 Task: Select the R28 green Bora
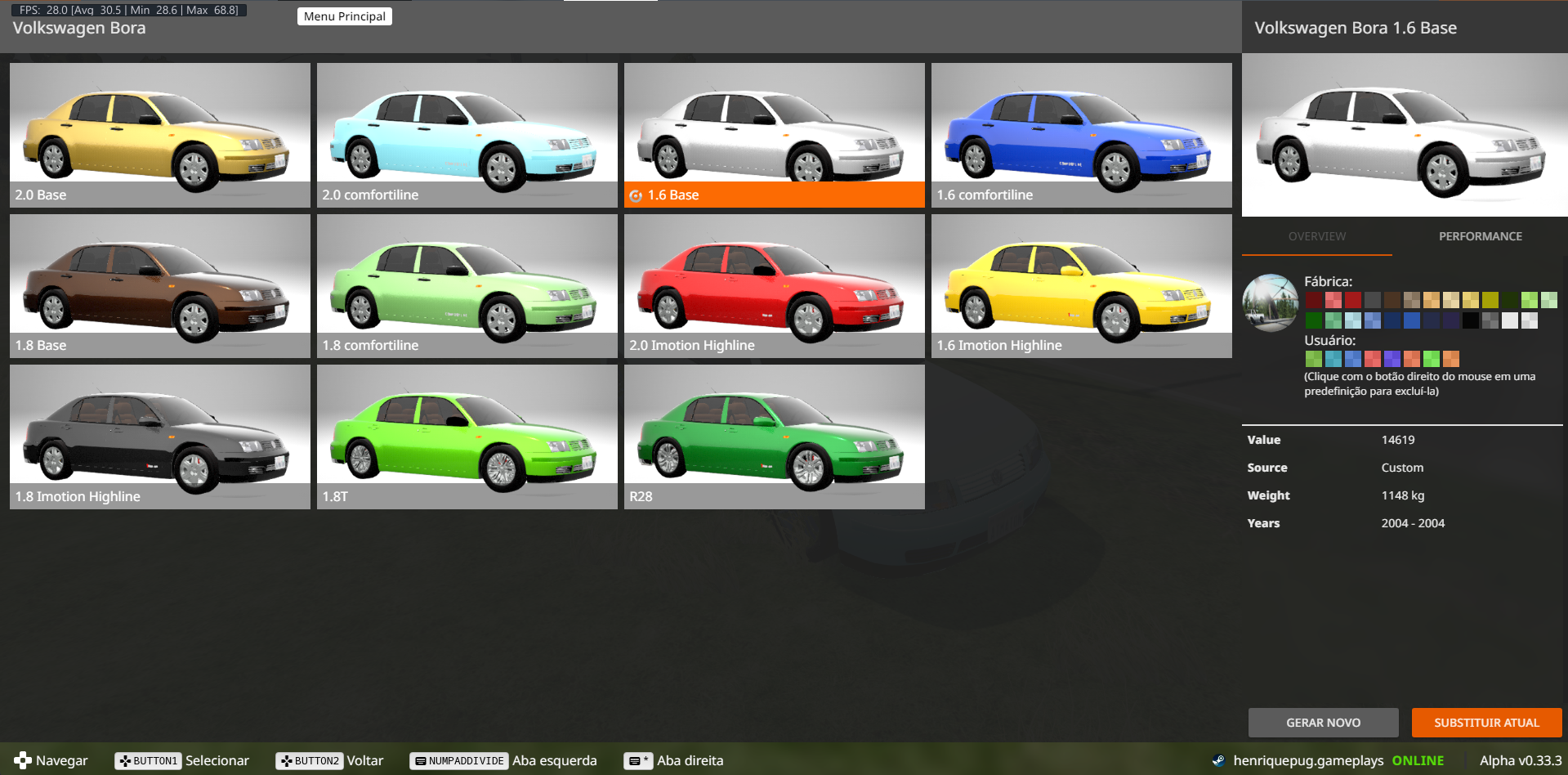tap(775, 437)
